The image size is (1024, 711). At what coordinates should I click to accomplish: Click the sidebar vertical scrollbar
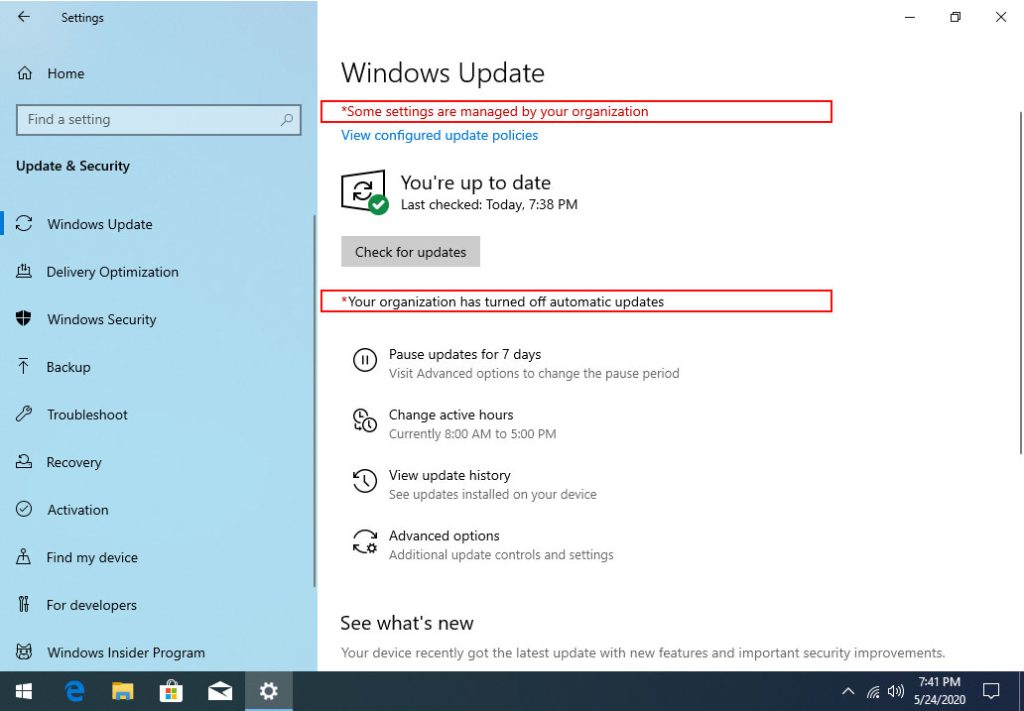[314, 402]
